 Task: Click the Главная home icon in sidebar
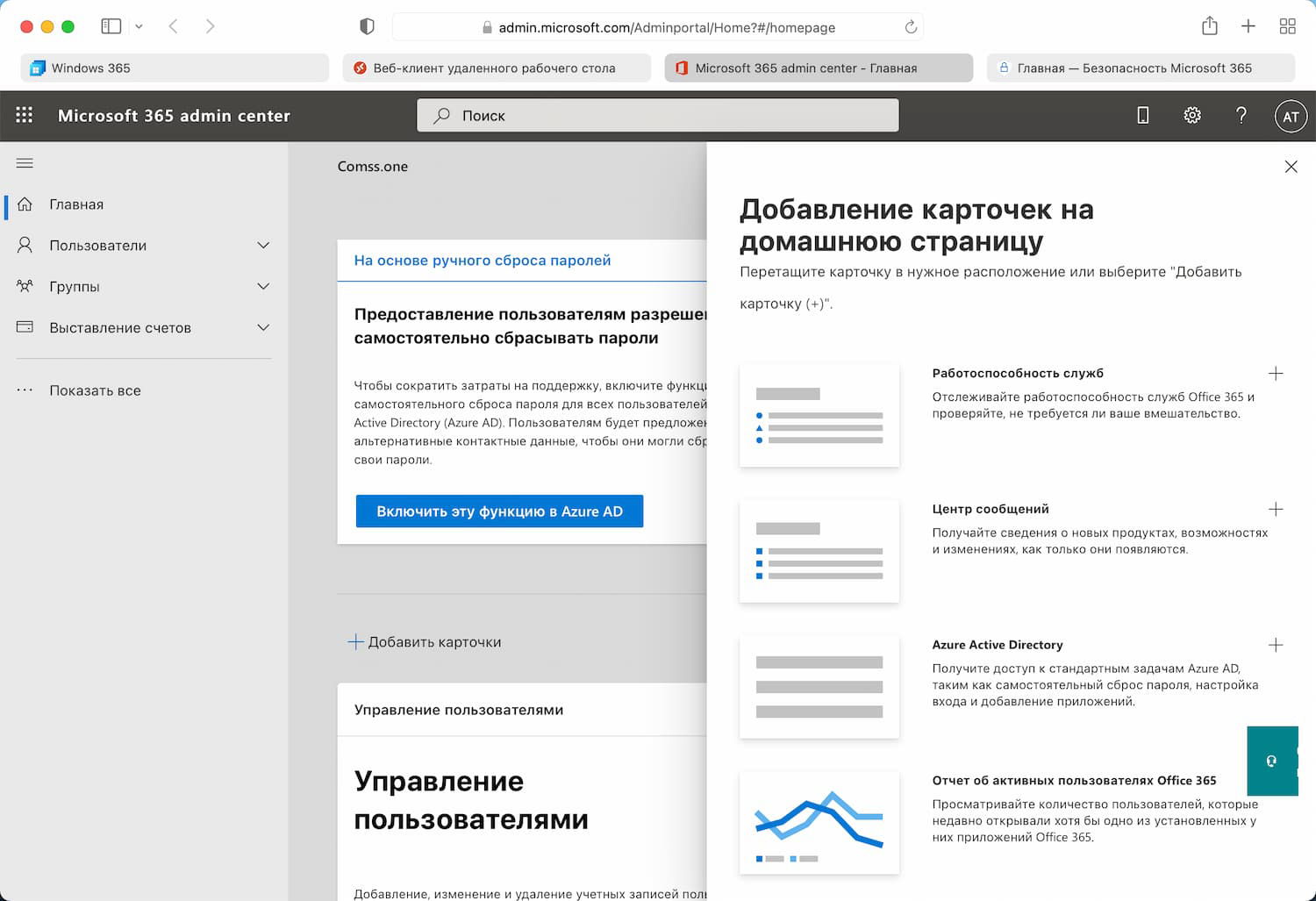tap(25, 204)
